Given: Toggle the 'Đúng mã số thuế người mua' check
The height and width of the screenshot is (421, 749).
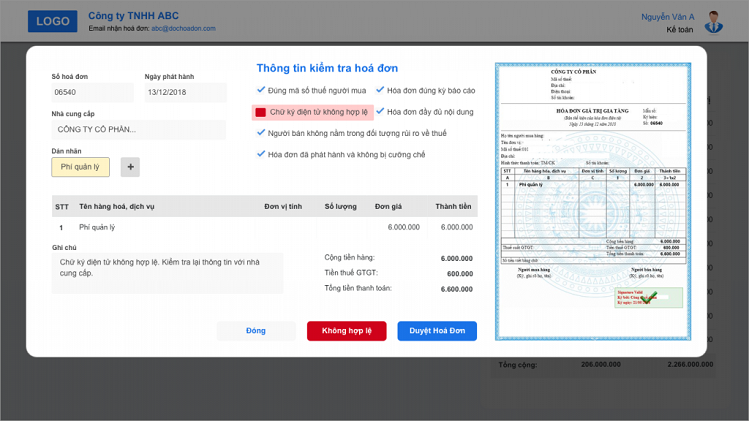Looking at the screenshot, I should [x=261, y=90].
